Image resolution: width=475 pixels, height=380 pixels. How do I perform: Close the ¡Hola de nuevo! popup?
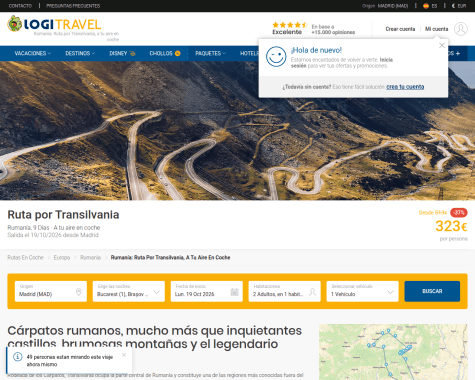coord(442,45)
